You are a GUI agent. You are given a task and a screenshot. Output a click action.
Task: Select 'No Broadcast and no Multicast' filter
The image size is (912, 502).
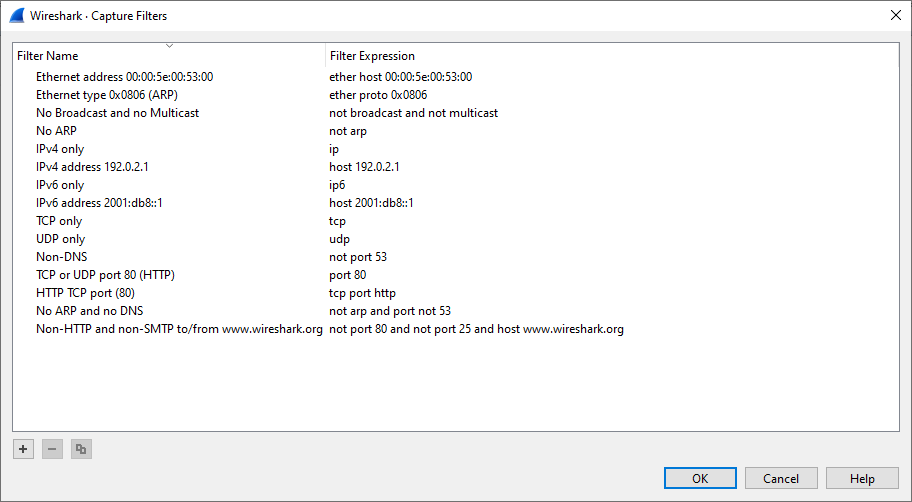click(x=117, y=113)
